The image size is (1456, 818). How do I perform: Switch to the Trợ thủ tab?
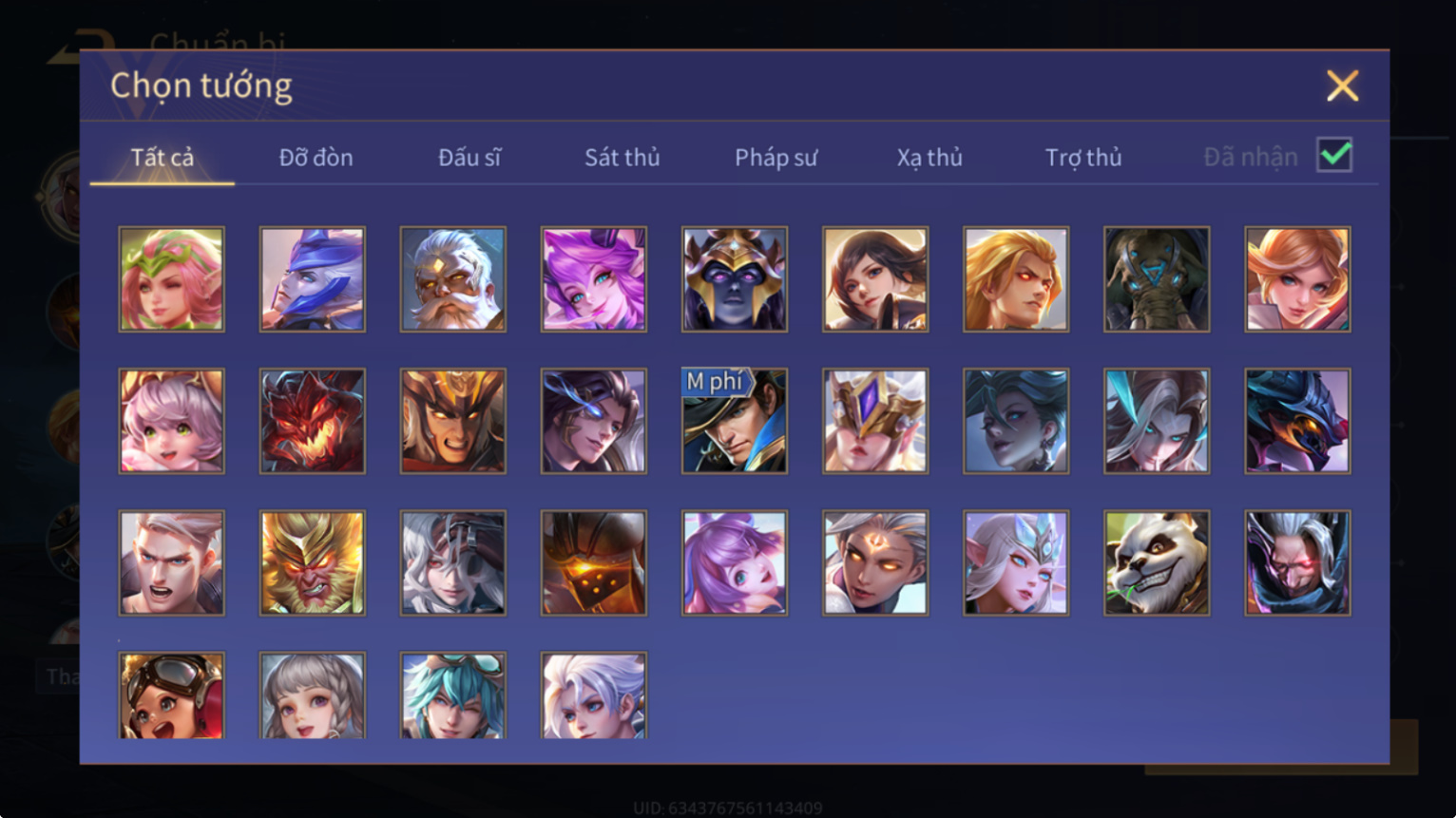click(x=1083, y=158)
